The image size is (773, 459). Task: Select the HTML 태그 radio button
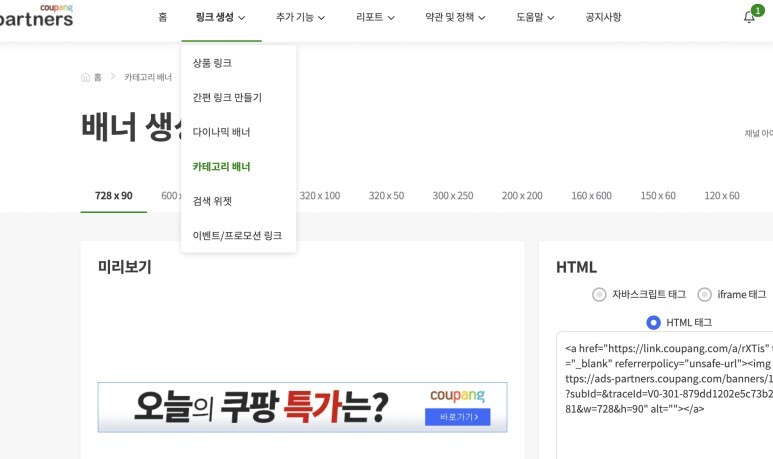(653, 322)
